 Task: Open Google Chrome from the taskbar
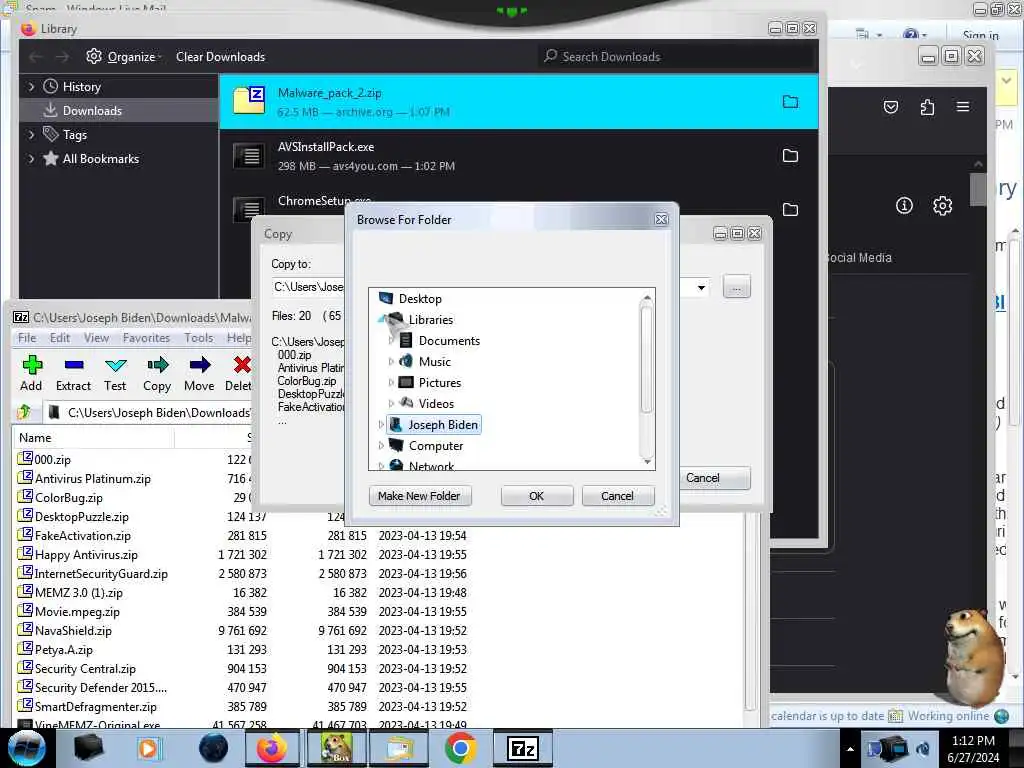tap(460, 748)
